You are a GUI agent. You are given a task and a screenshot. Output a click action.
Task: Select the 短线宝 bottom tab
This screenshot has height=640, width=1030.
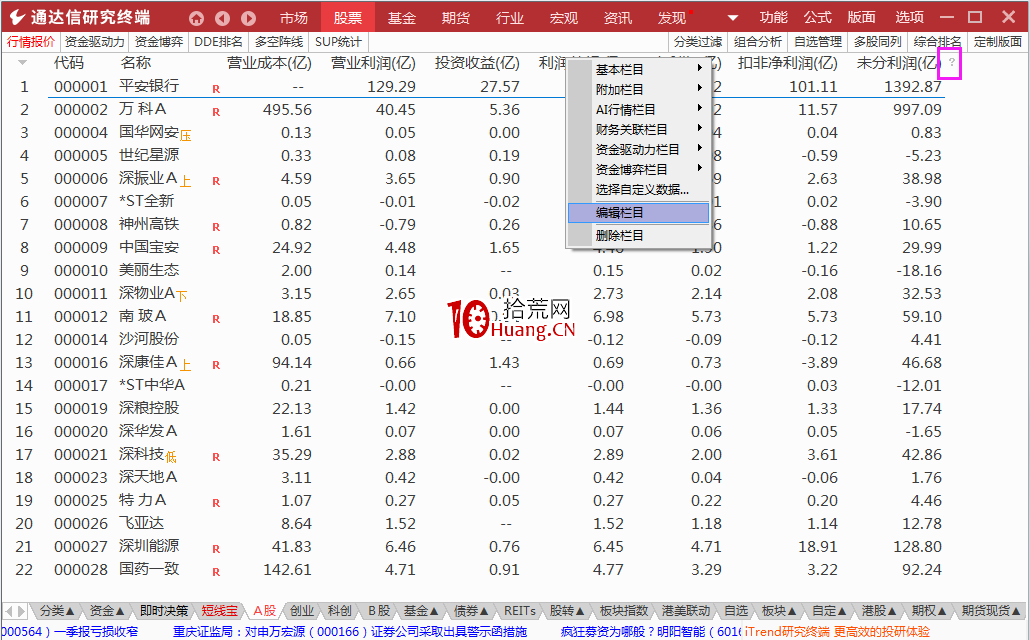pos(219,611)
